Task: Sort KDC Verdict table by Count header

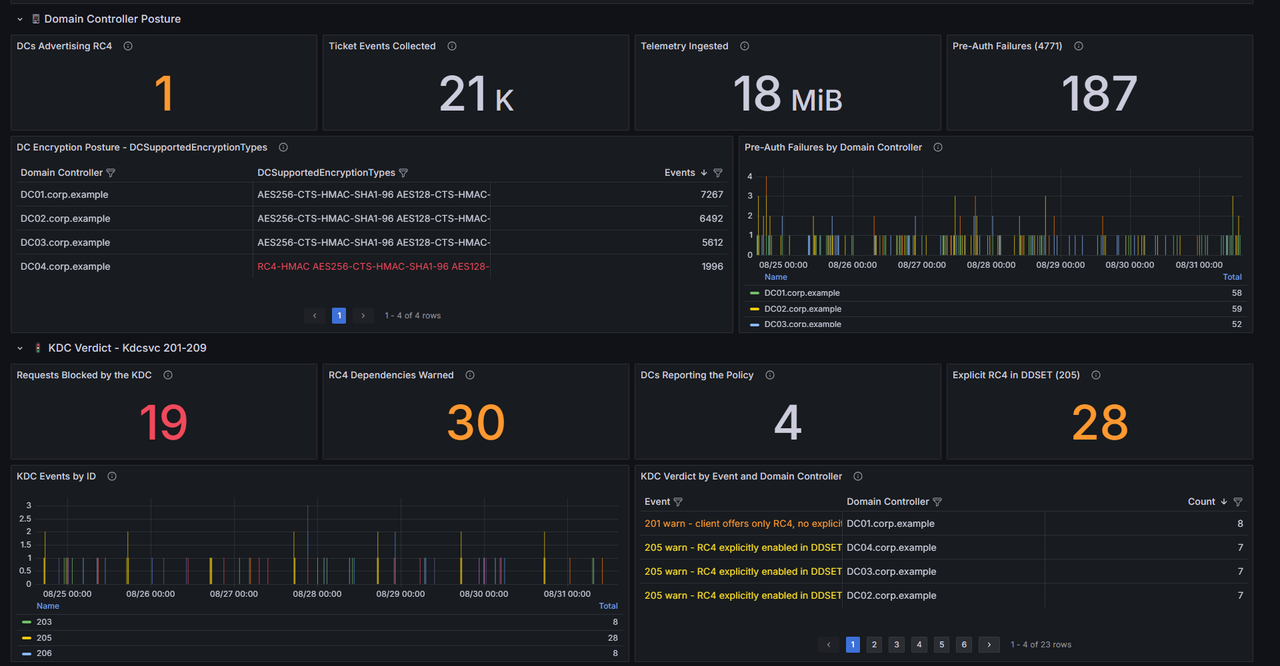Action: [x=1201, y=502]
